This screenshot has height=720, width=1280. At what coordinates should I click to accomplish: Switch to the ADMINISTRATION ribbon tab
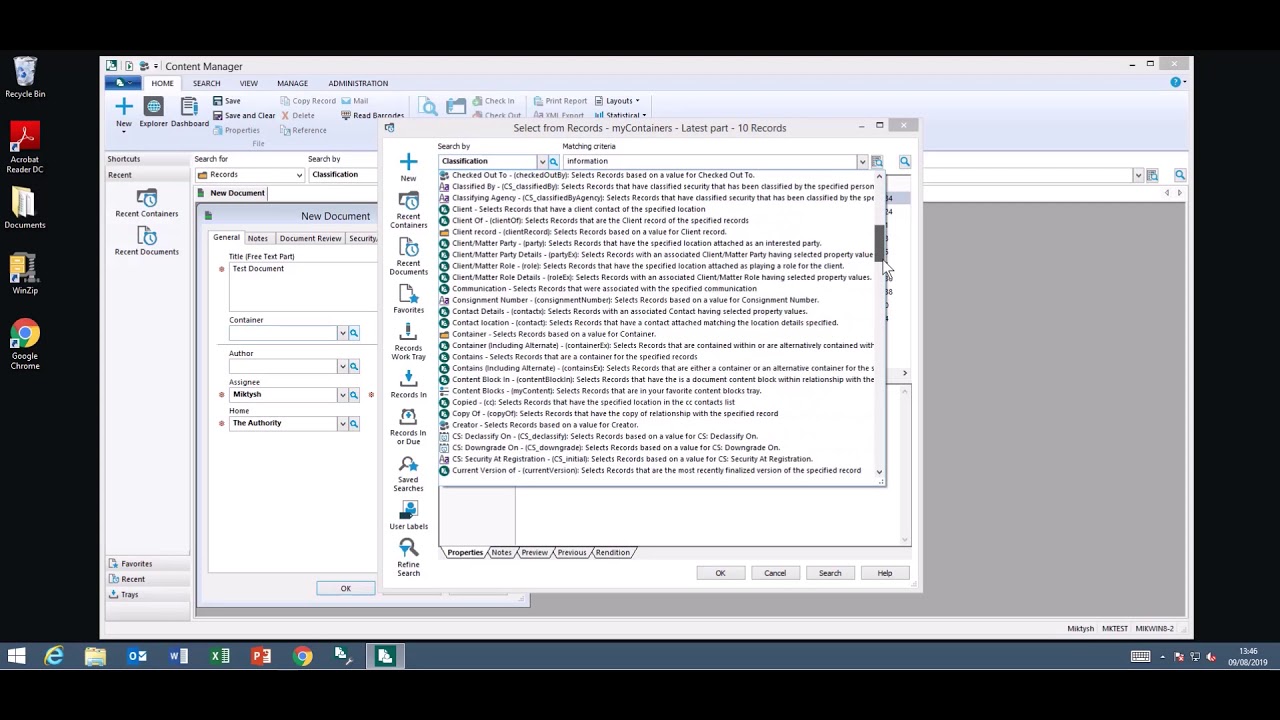[x=358, y=83]
